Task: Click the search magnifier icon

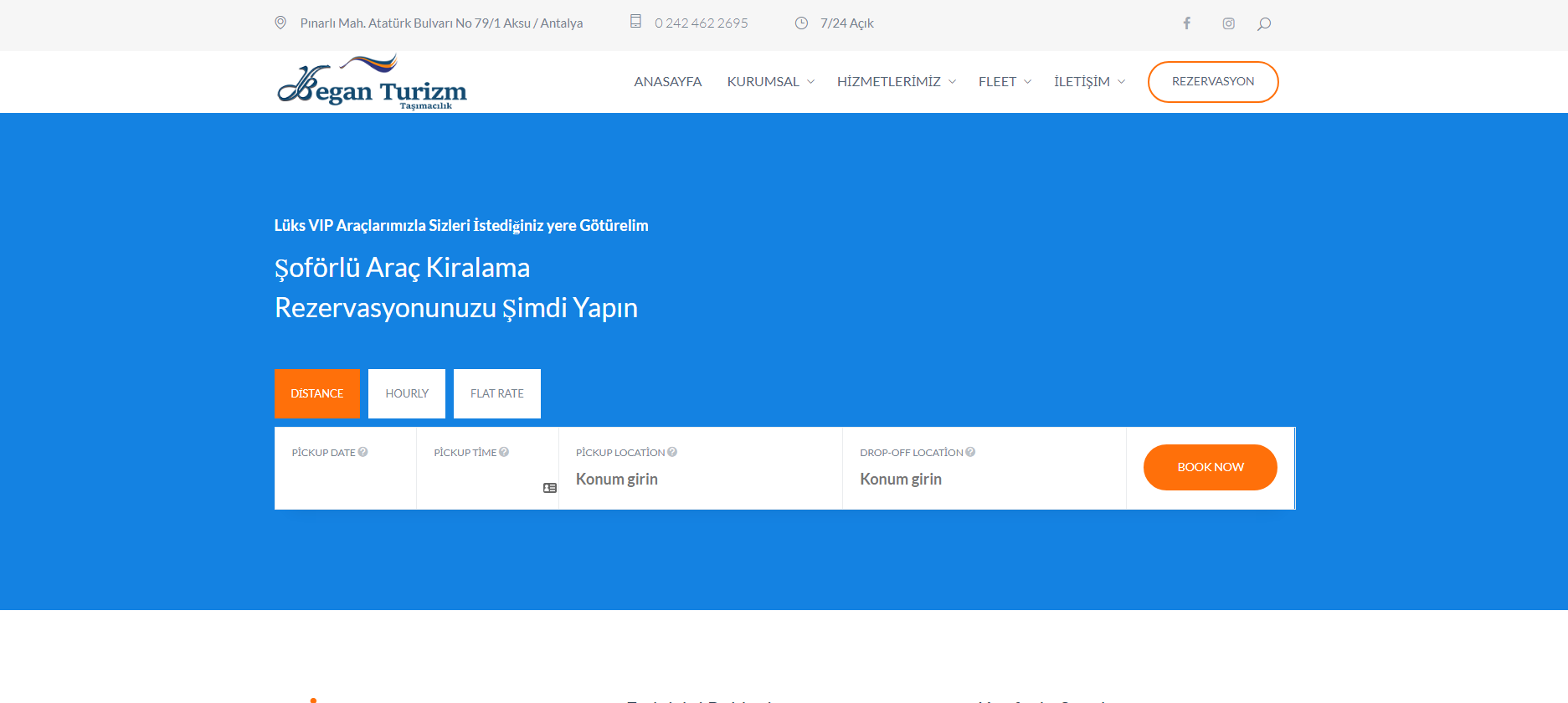Action: click(x=1264, y=23)
